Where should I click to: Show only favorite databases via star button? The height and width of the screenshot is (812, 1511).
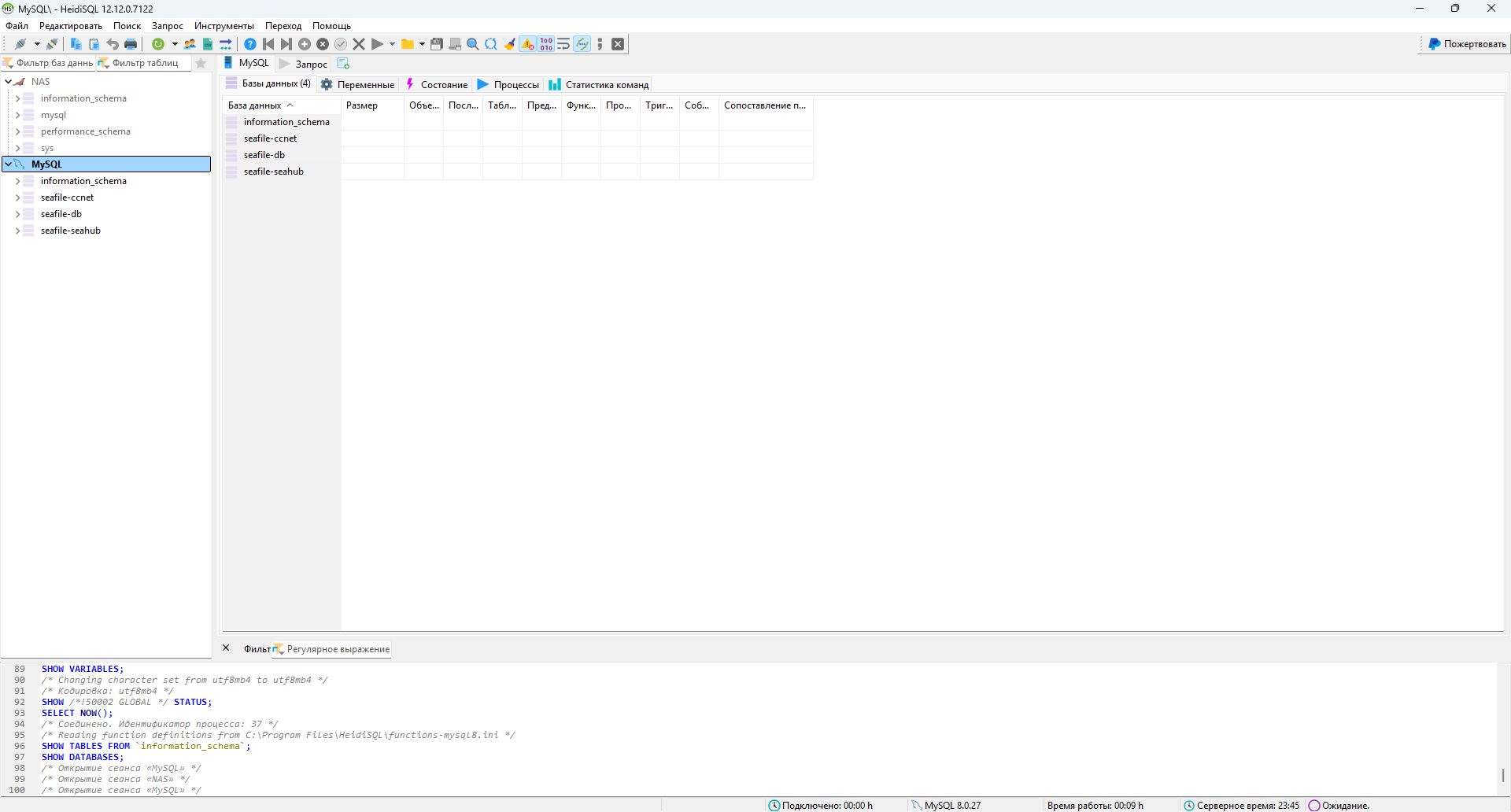point(201,63)
